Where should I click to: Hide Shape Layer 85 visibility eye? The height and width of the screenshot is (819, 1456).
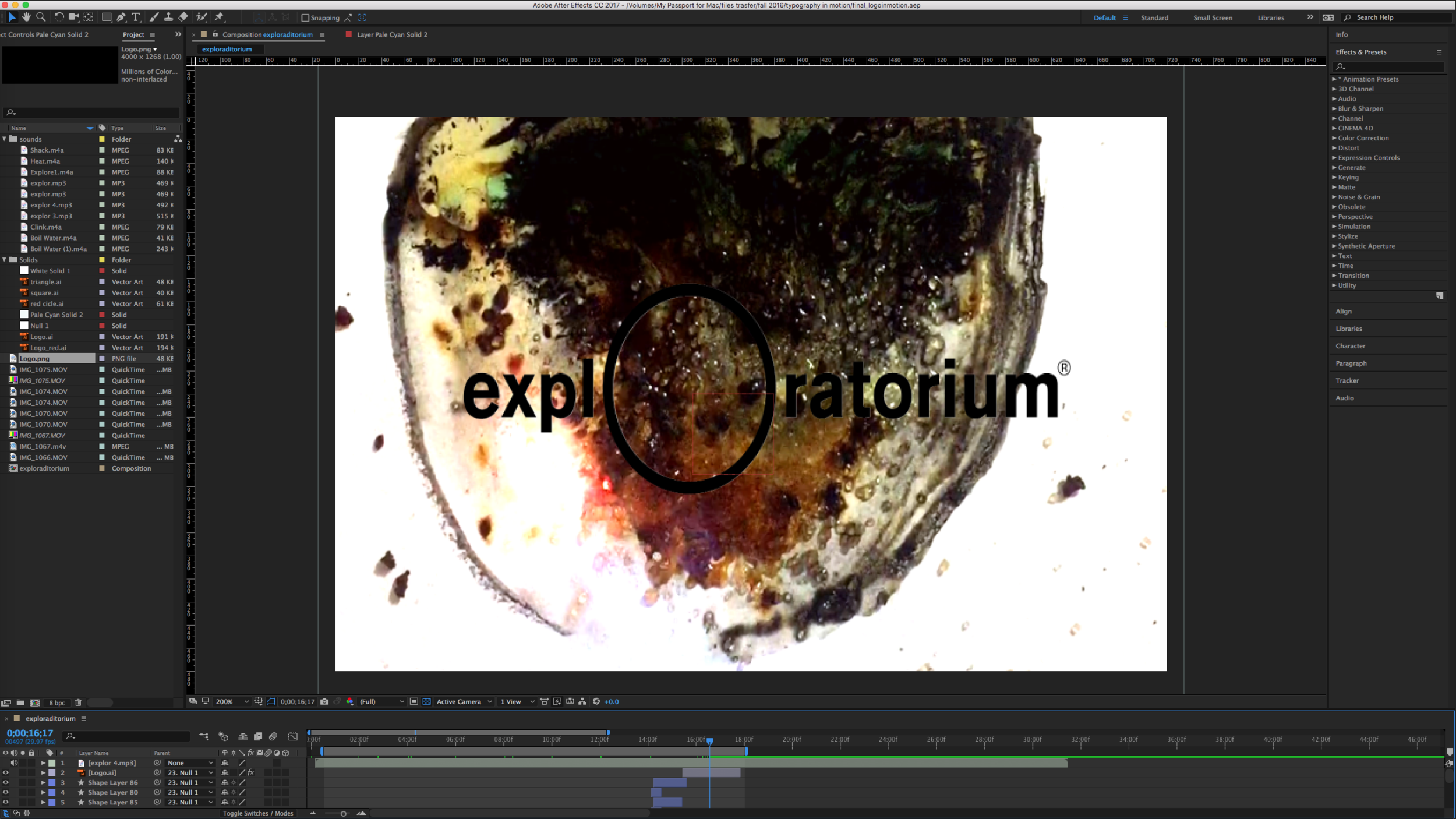(6, 802)
